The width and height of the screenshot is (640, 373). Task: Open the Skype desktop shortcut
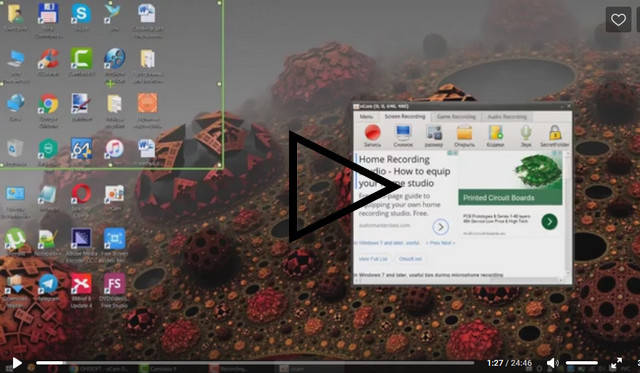[81, 13]
